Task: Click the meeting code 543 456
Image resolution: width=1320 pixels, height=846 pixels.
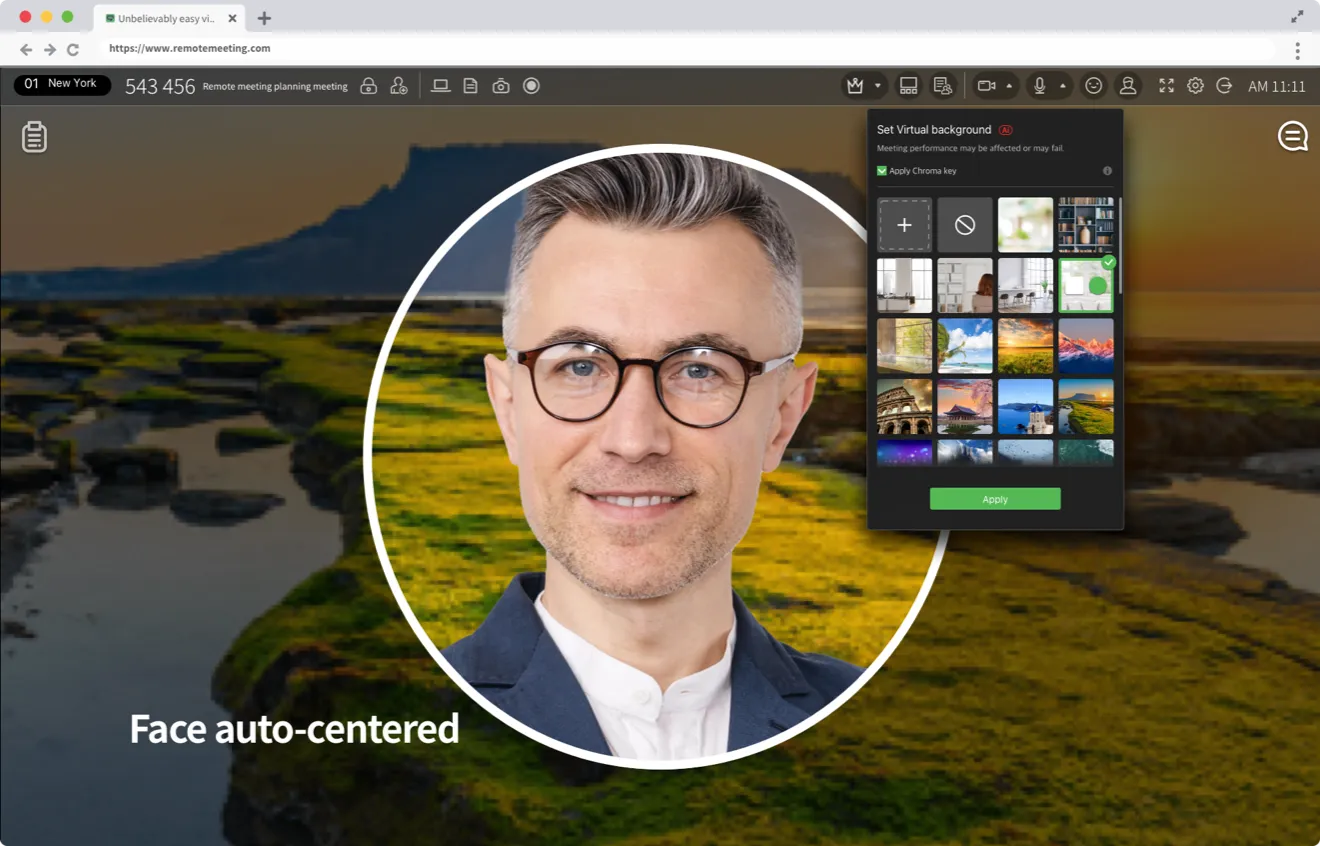Action: pyautogui.click(x=160, y=87)
